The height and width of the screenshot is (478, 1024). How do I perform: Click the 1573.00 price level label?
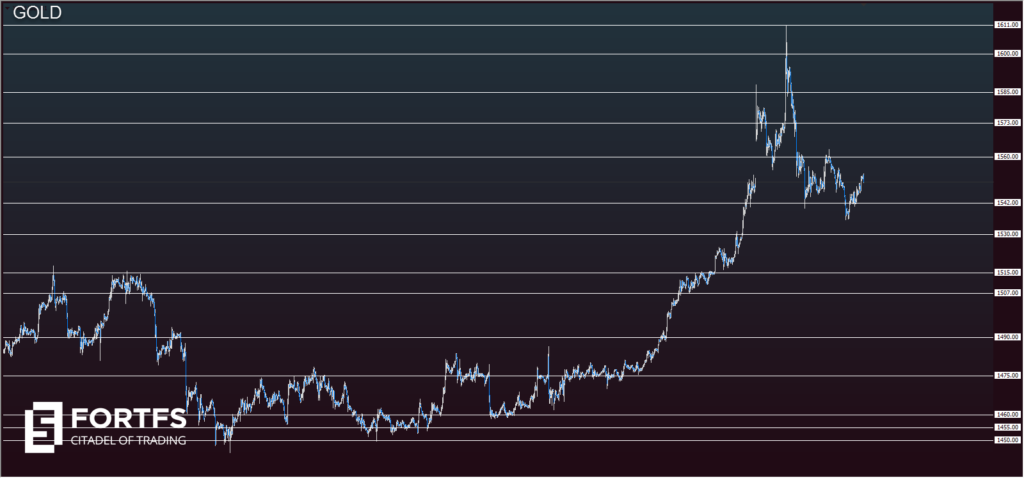(1007, 123)
